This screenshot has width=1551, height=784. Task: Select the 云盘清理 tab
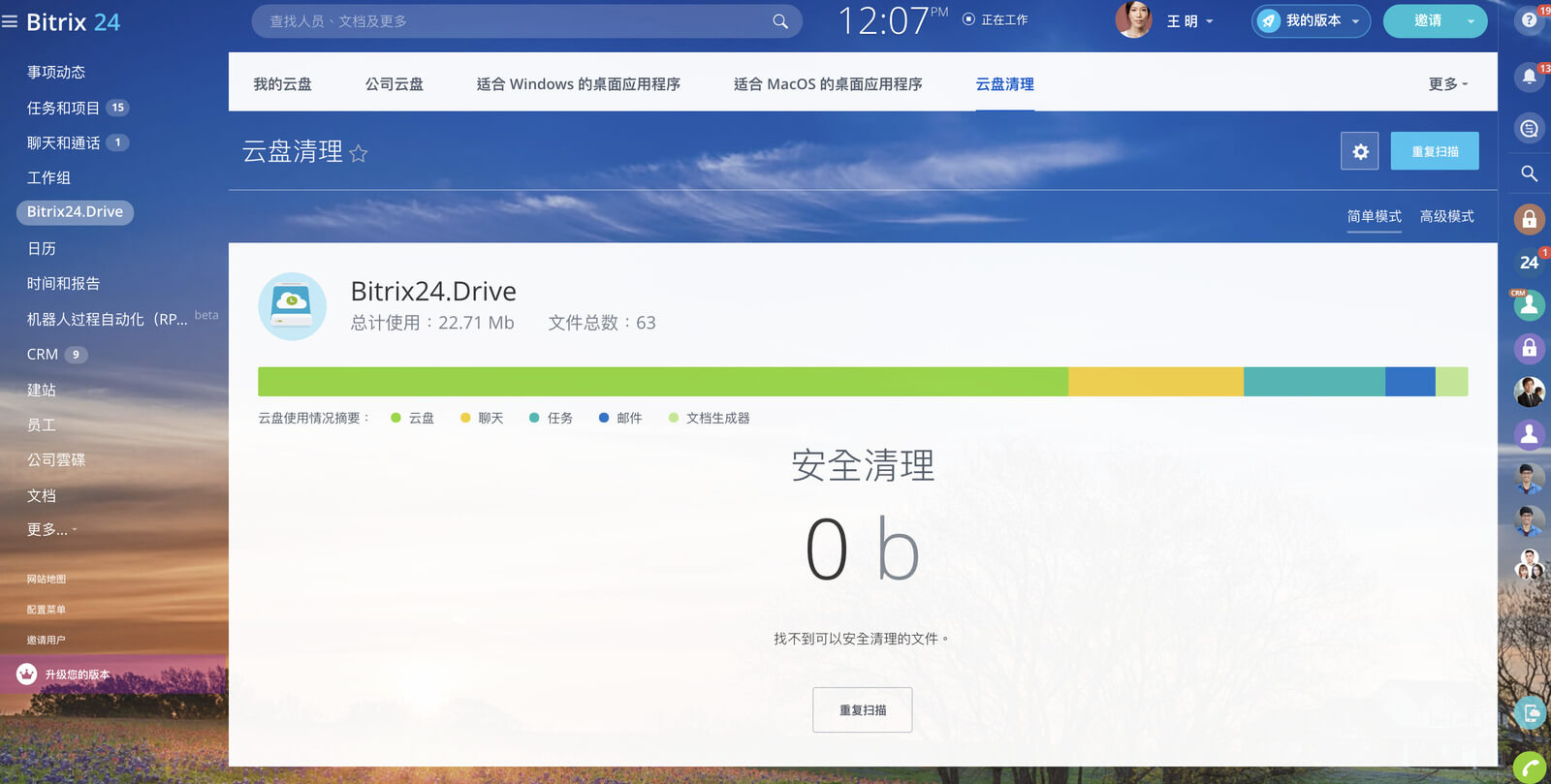tap(1004, 84)
